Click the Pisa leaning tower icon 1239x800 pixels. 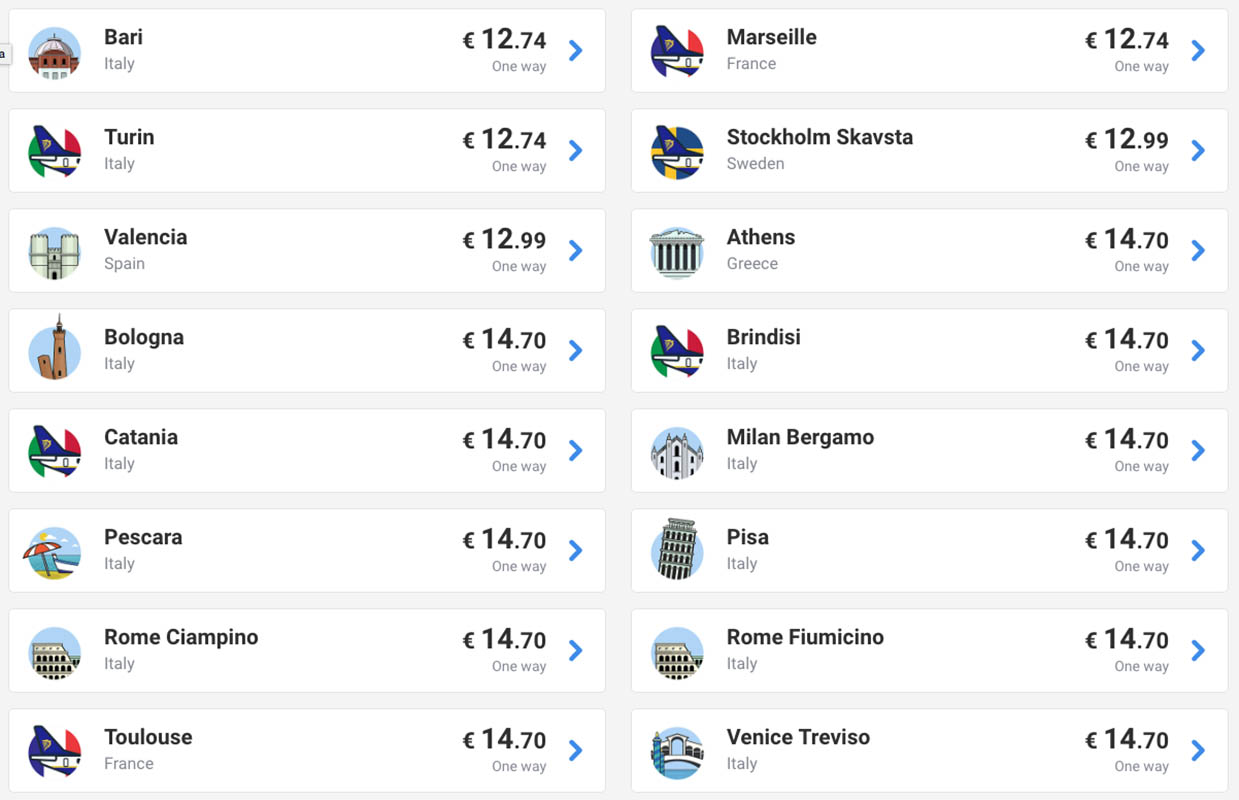click(677, 550)
